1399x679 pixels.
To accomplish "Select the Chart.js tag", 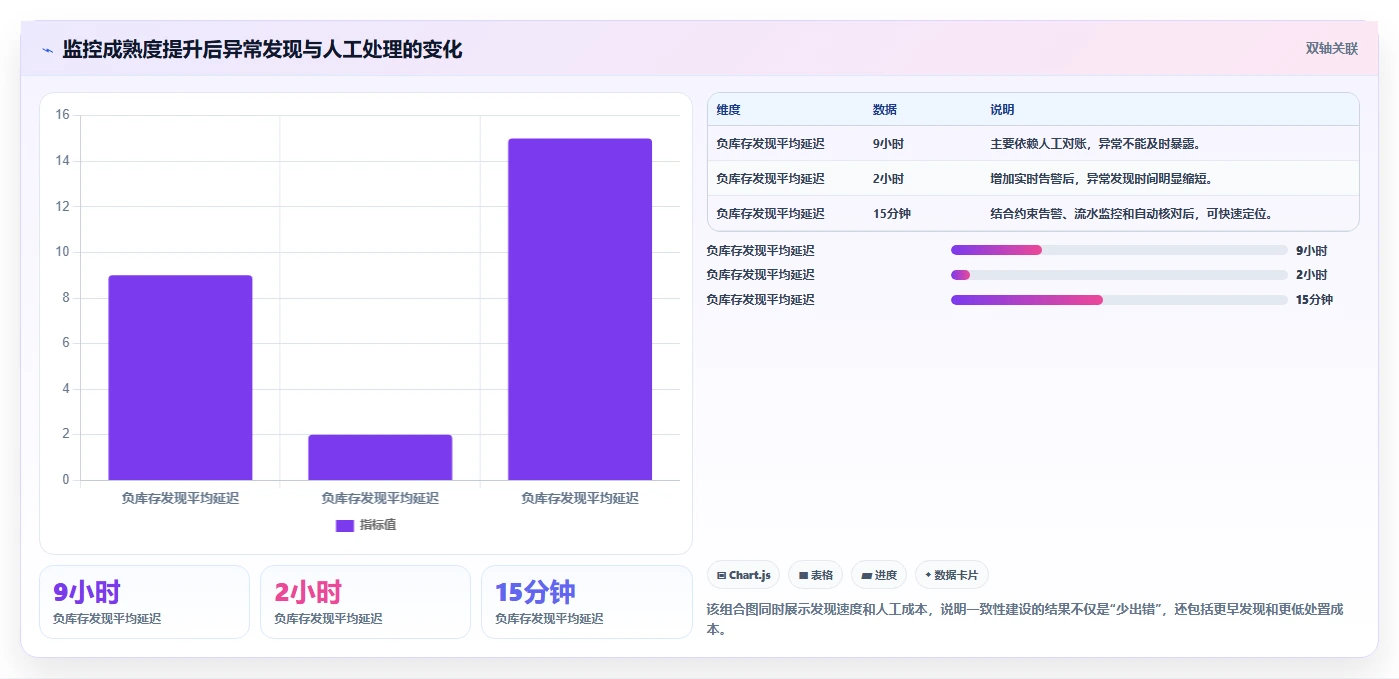I will point(743,575).
